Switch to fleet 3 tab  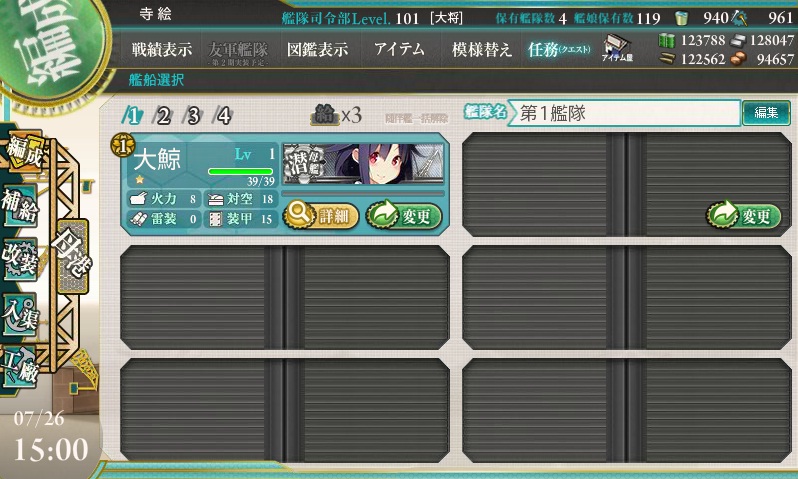pyautogui.click(x=193, y=116)
